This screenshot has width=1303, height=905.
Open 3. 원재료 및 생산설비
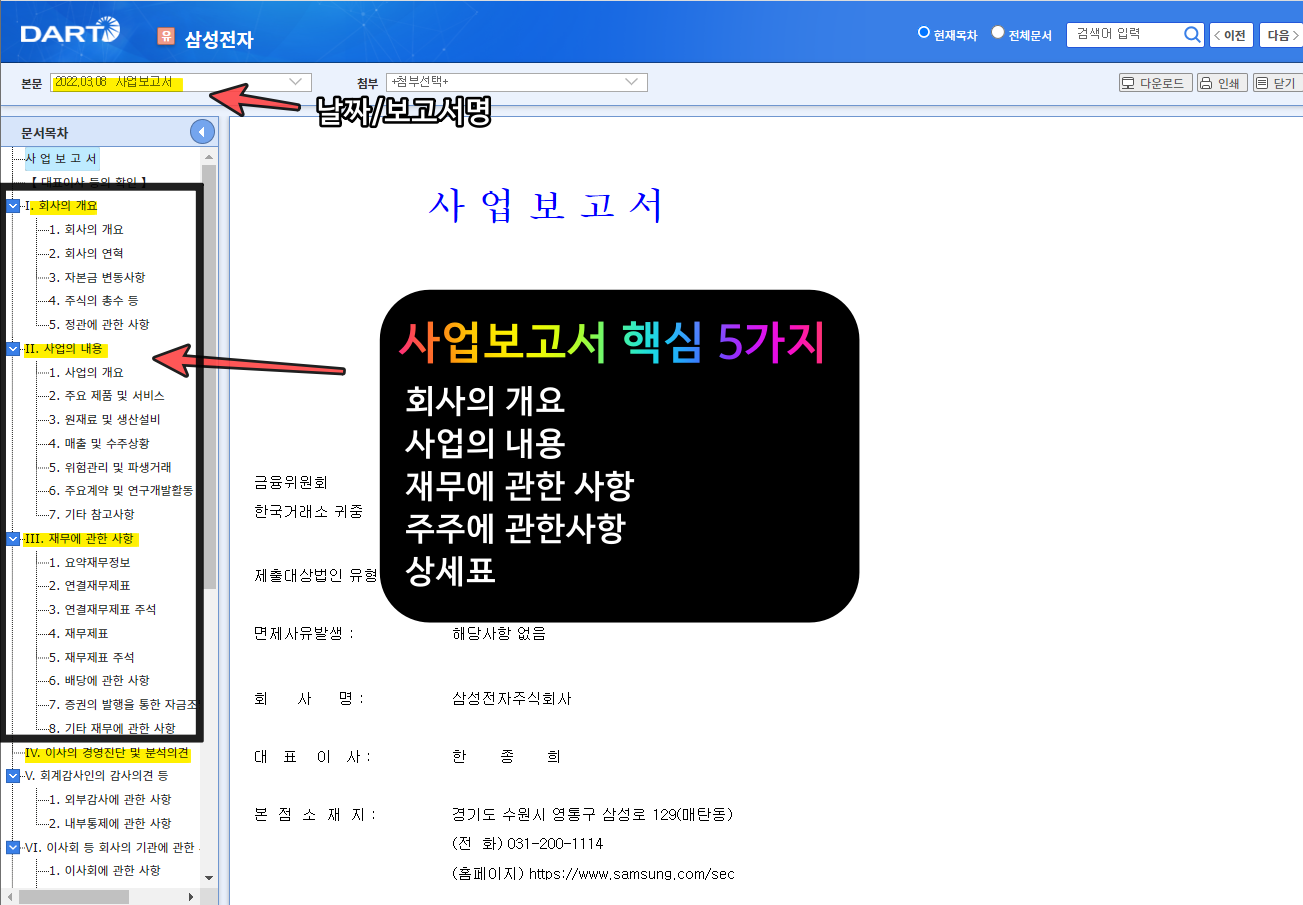(105, 420)
